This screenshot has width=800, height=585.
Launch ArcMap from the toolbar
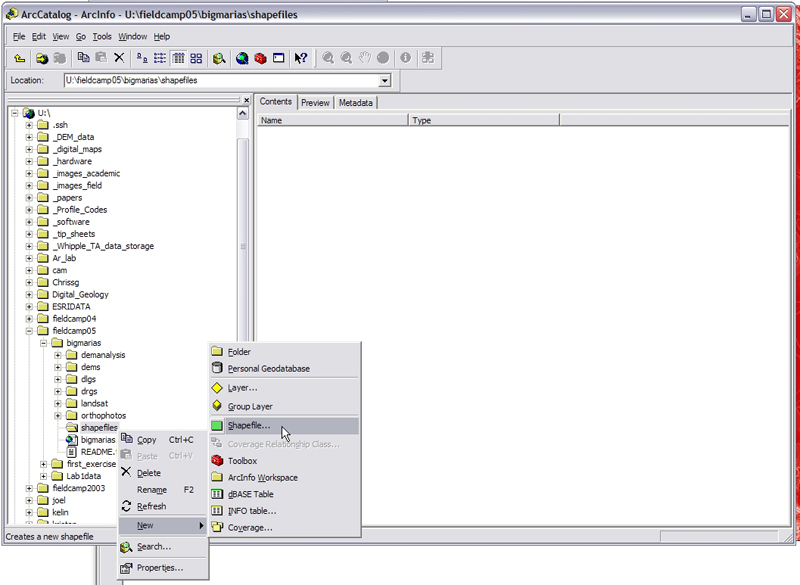242,57
